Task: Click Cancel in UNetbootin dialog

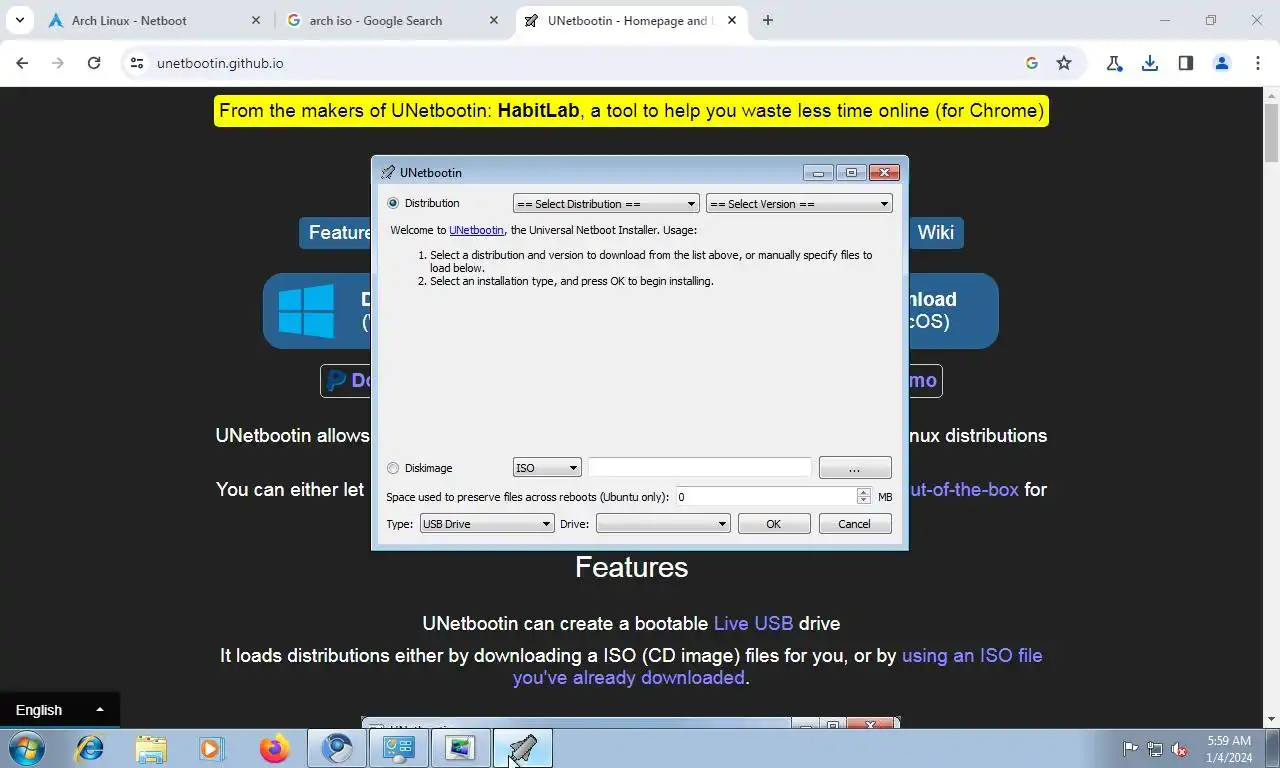Action: (x=855, y=524)
